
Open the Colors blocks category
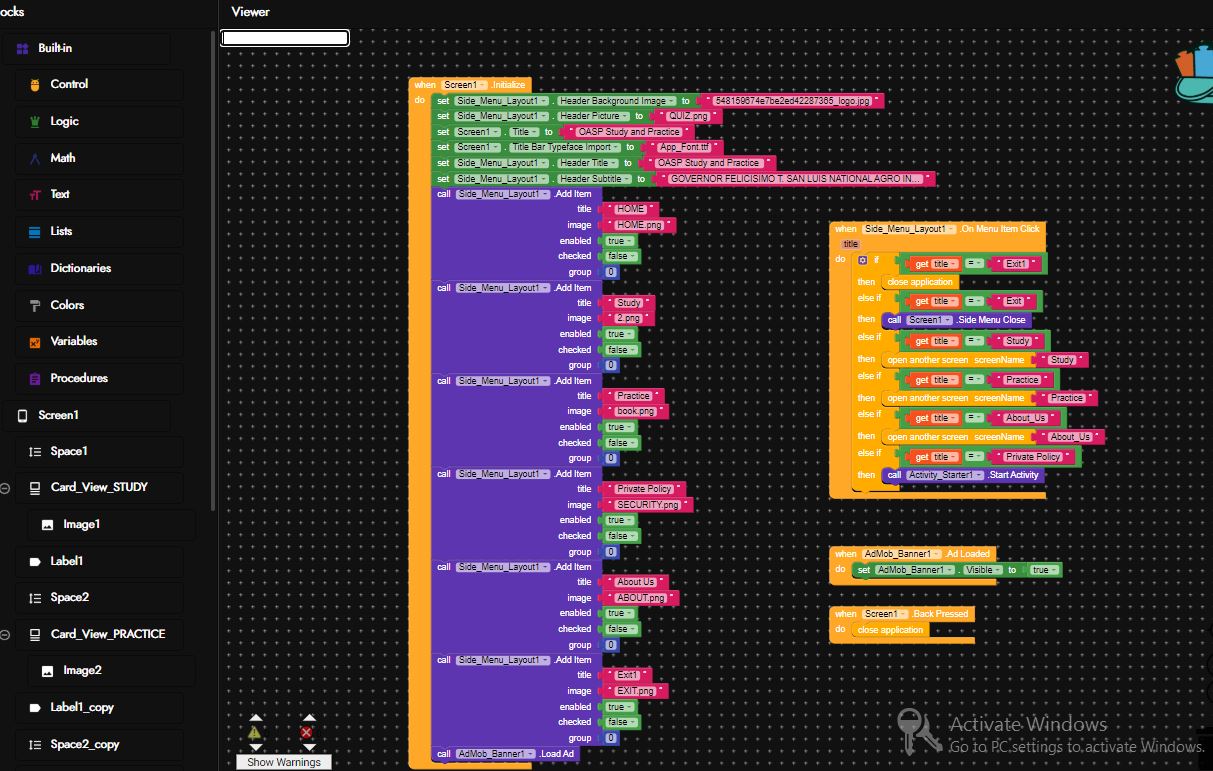(67, 305)
